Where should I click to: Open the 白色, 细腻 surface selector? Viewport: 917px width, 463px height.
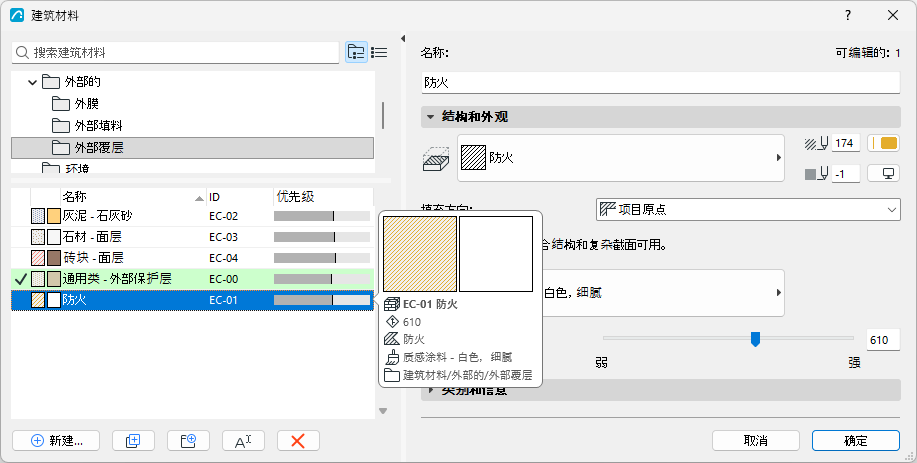pos(663,292)
